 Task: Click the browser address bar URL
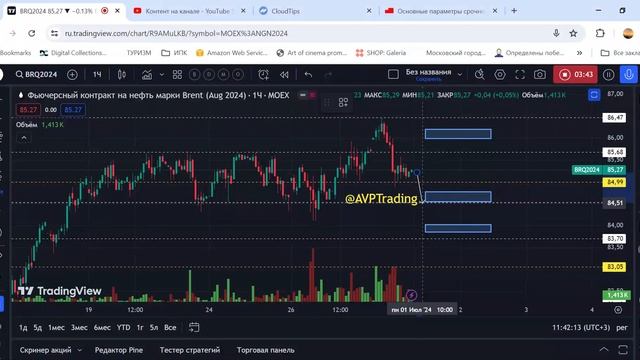click(x=176, y=33)
